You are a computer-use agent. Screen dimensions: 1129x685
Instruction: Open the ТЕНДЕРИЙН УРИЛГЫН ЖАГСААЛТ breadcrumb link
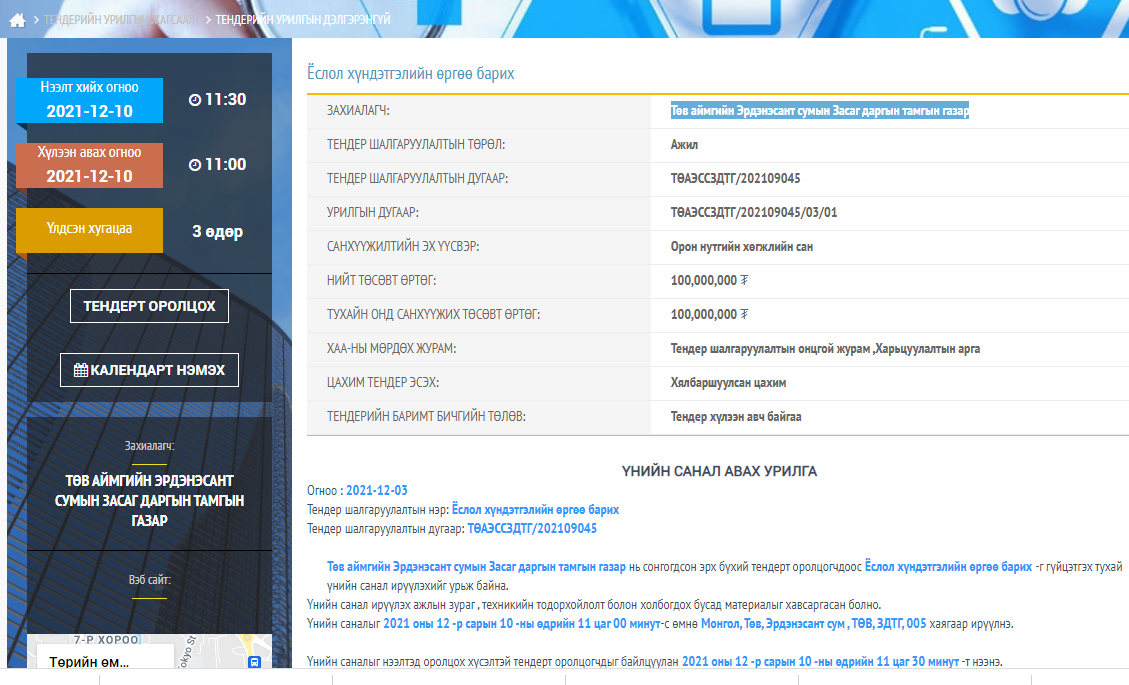tap(119, 19)
